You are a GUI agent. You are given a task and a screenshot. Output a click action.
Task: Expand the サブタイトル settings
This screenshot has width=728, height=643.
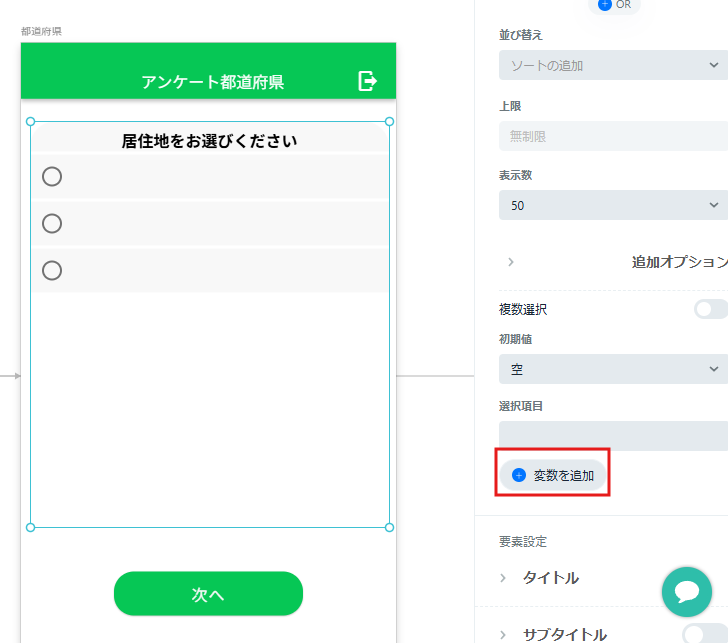coord(503,635)
